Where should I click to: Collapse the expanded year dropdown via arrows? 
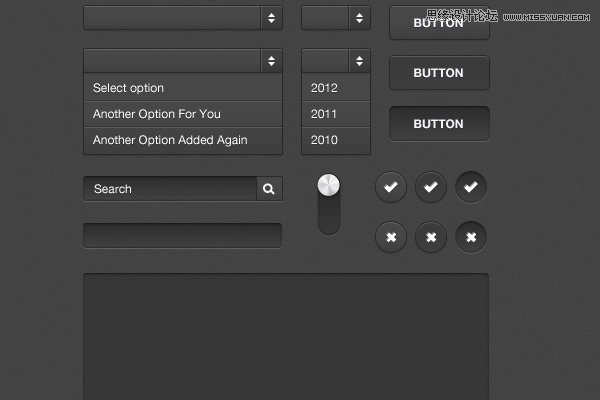359,61
